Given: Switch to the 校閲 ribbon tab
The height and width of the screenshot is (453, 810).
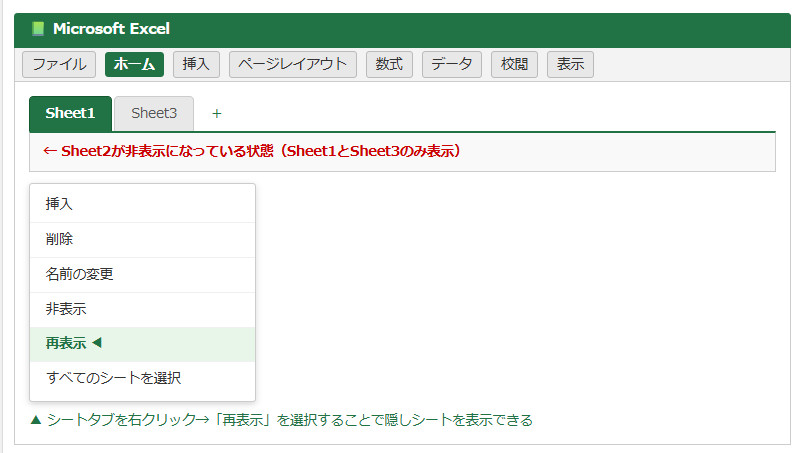Looking at the screenshot, I should pos(514,64).
